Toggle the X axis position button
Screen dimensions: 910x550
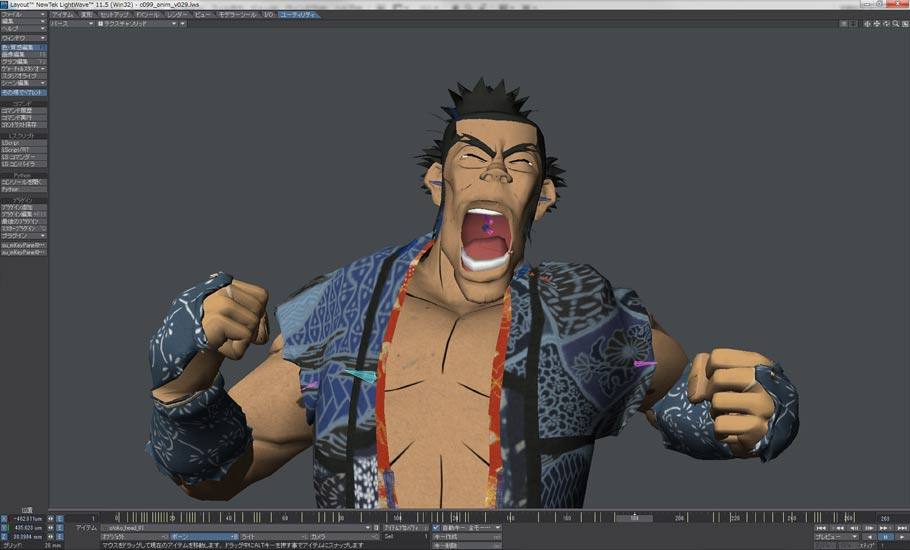tap(4, 519)
